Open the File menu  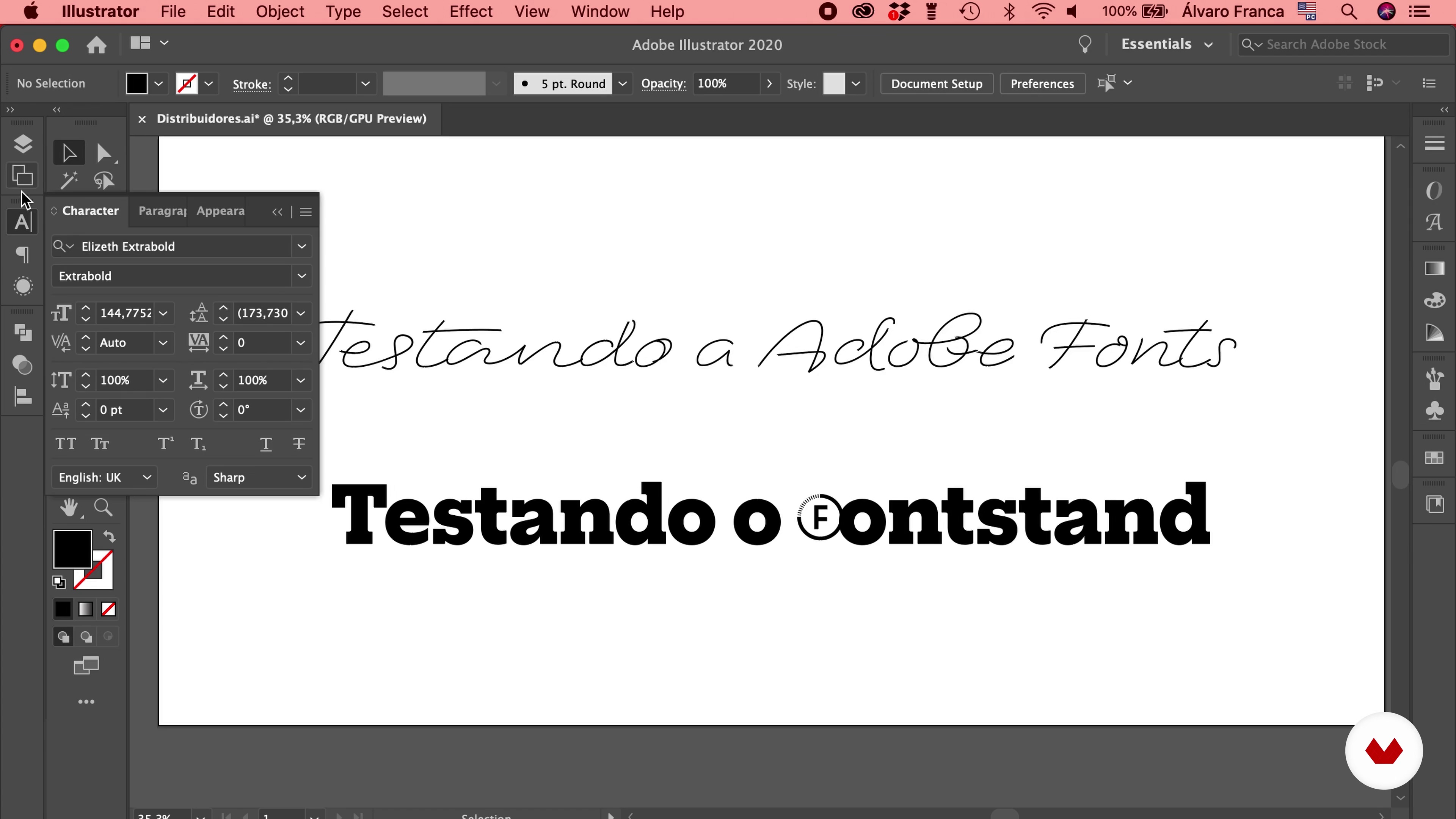pyautogui.click(x=173, y=11)
